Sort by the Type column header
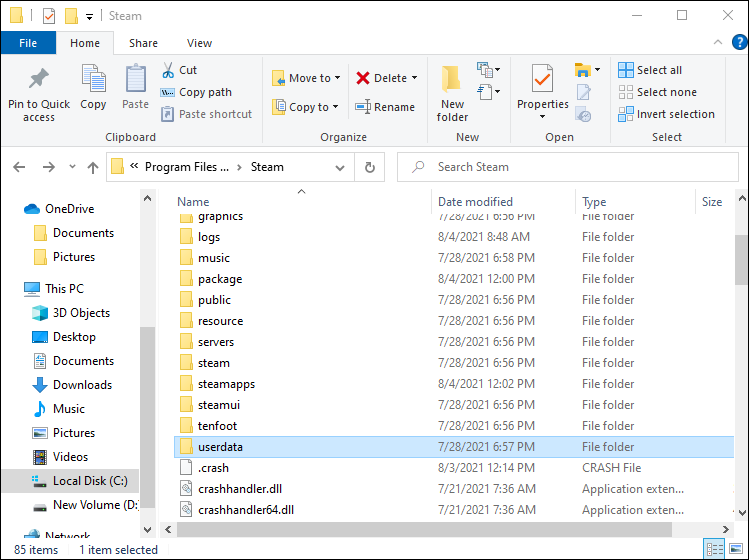Screen dimensions: 749x560 pyautogui.click(x=594, y=202)
